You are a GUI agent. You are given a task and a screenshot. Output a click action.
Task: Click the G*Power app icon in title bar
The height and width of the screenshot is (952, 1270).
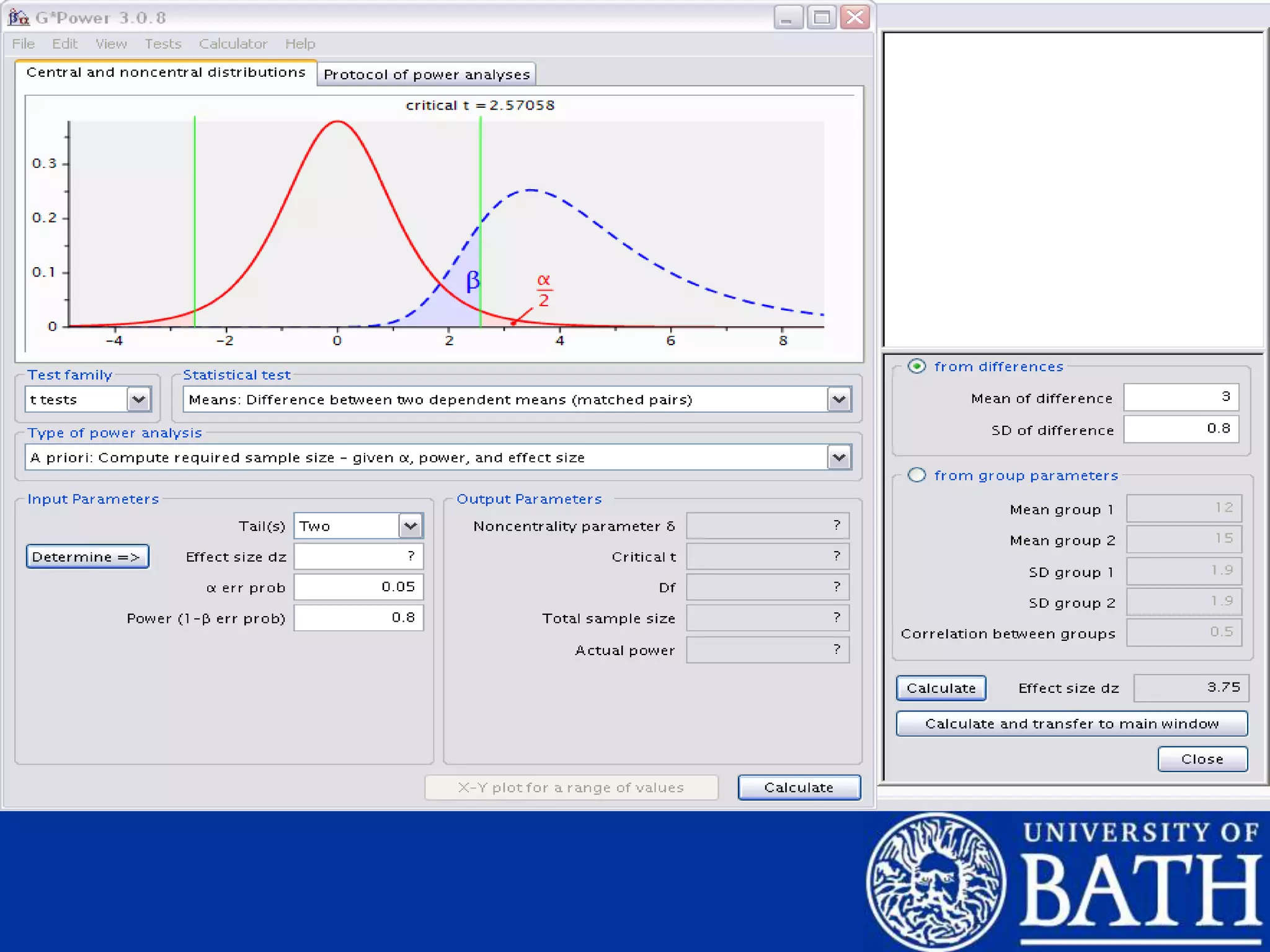tap(19, 17)
